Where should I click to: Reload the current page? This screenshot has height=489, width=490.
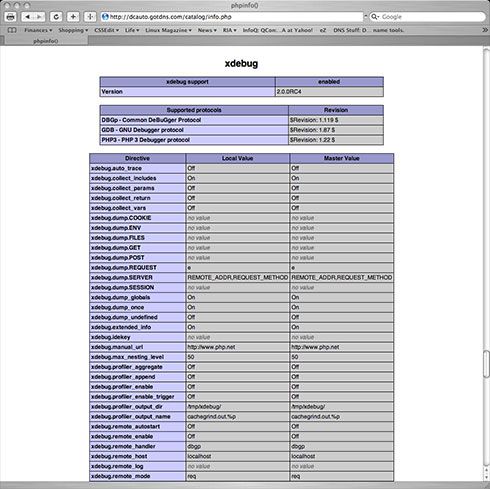click(56, 17)
